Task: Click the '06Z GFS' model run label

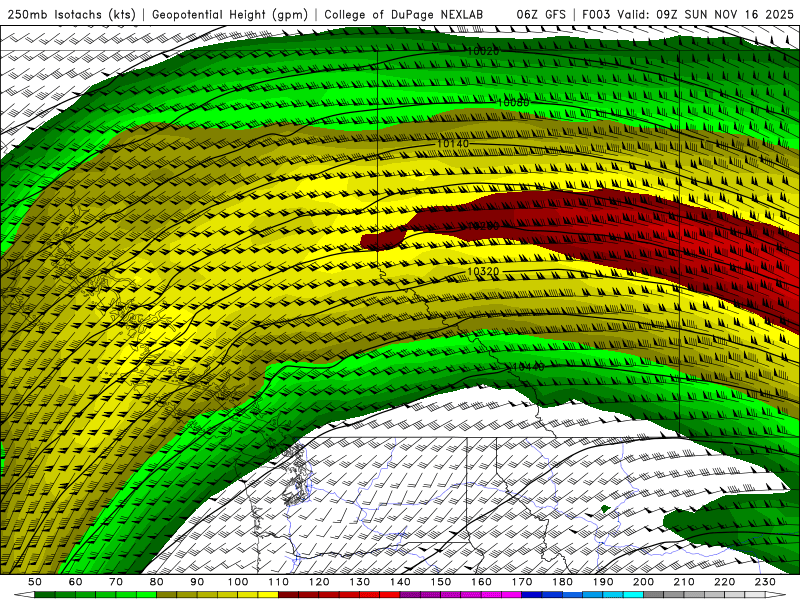Action: click(x=541, y=14)
